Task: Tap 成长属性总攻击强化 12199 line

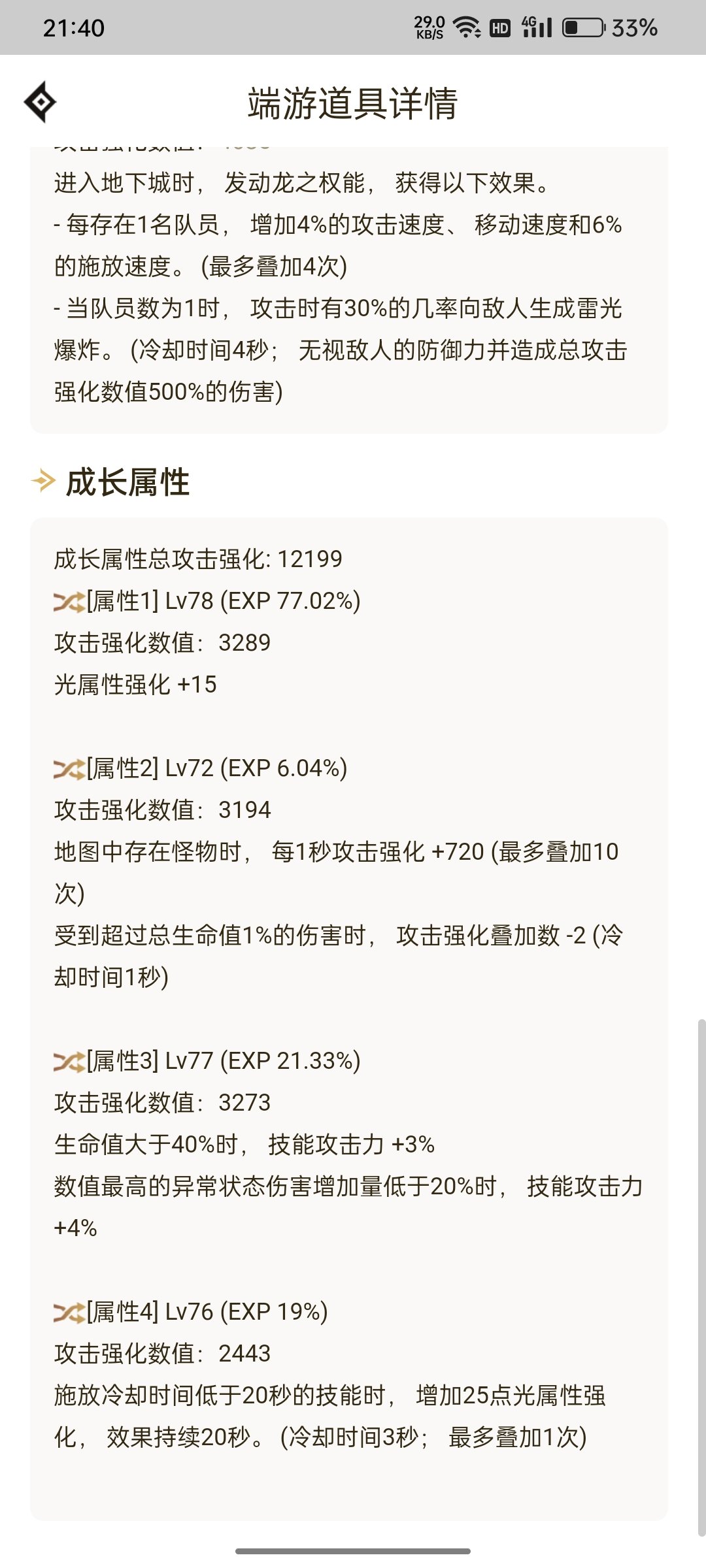Action: point(198,559)
